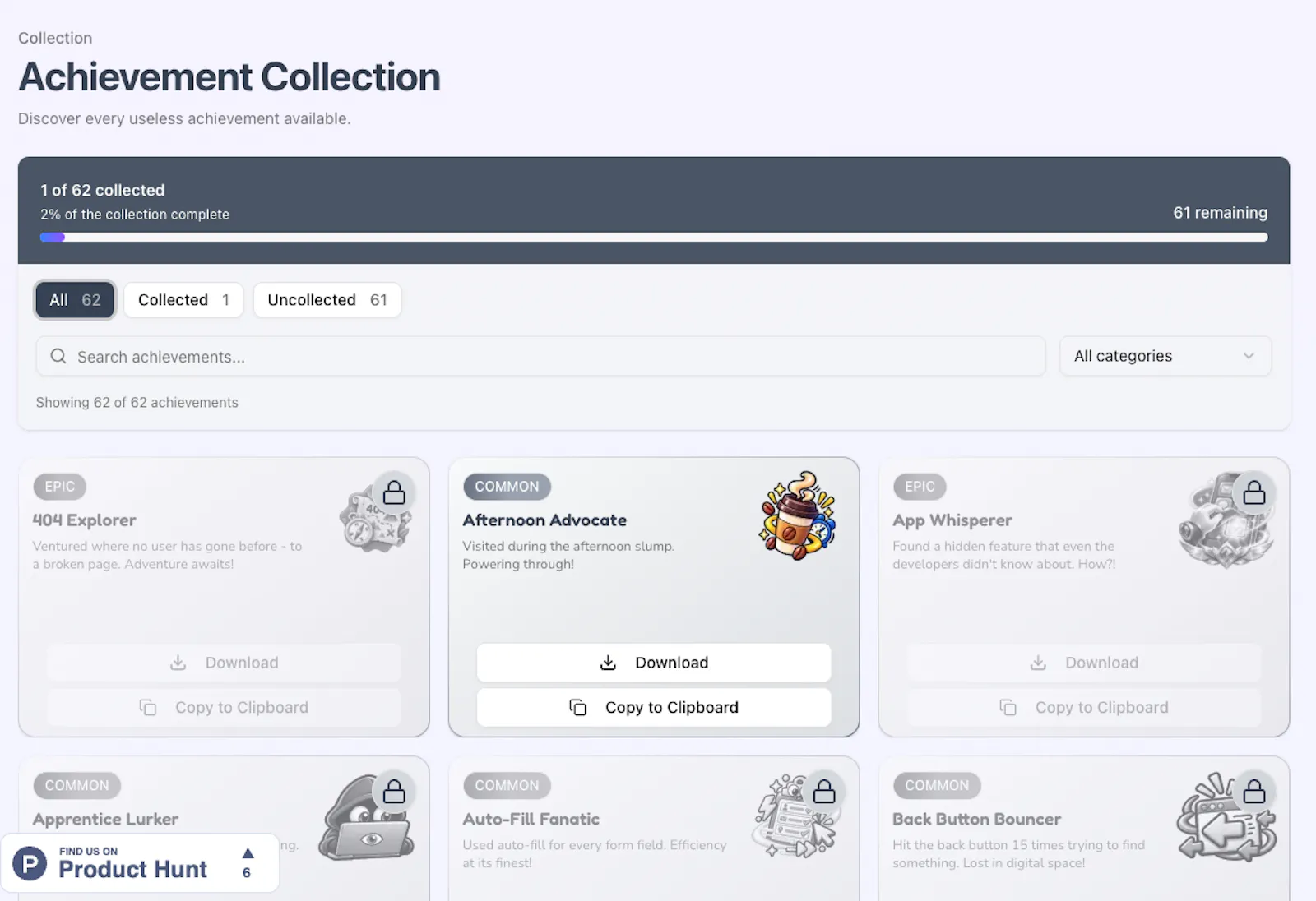
Task: Click the 404 Explorer compass badge image
Action: (x=374, y=520)
